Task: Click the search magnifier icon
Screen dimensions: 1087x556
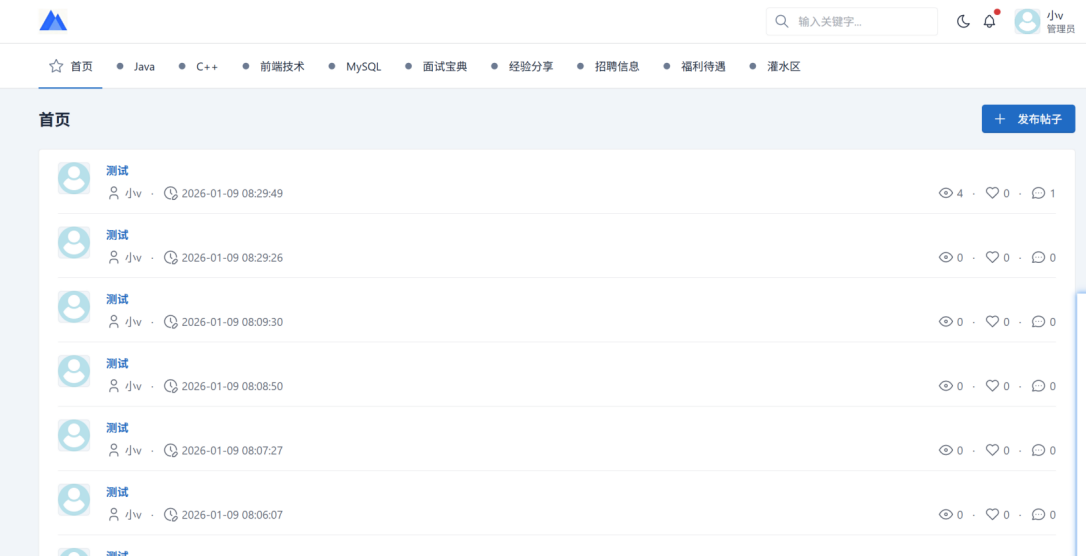Action: tap(781, 21)
